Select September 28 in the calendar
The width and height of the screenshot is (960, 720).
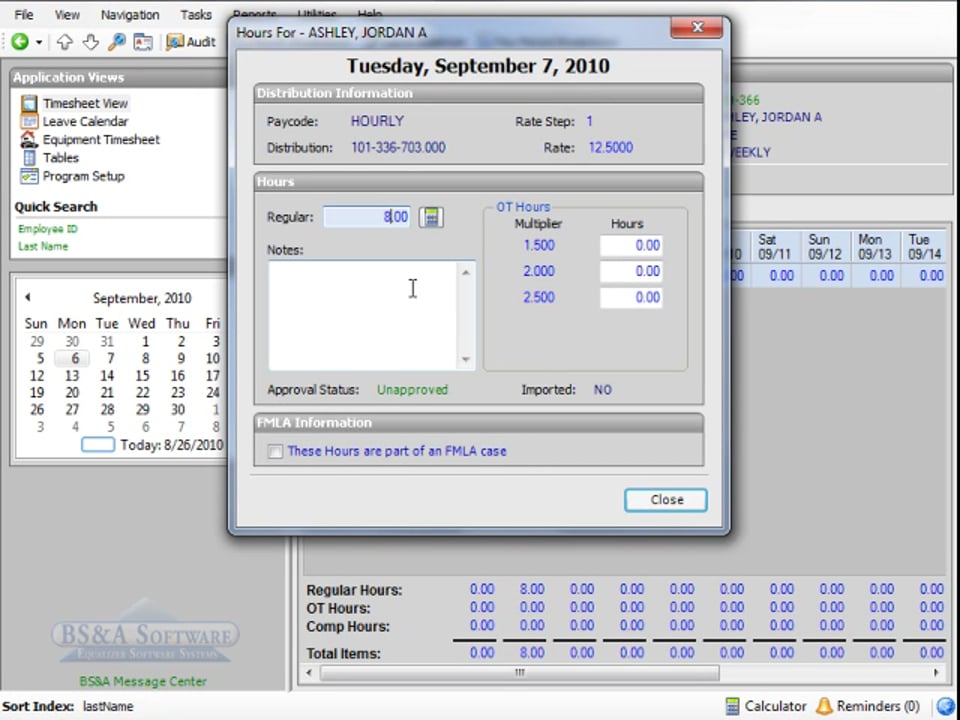[107, 410]
